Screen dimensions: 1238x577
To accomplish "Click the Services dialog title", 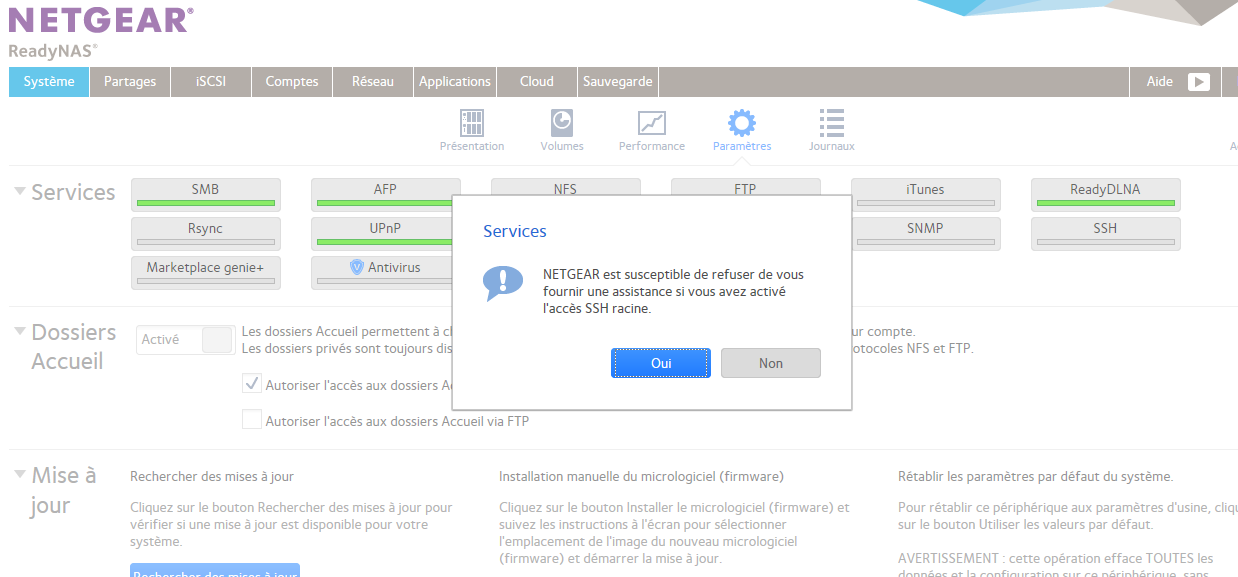I will (515, 231).
